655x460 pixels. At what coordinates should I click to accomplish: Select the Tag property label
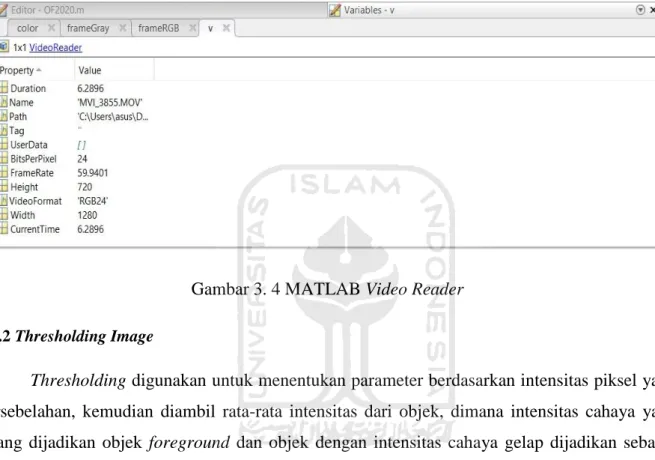tap(17, 131)
